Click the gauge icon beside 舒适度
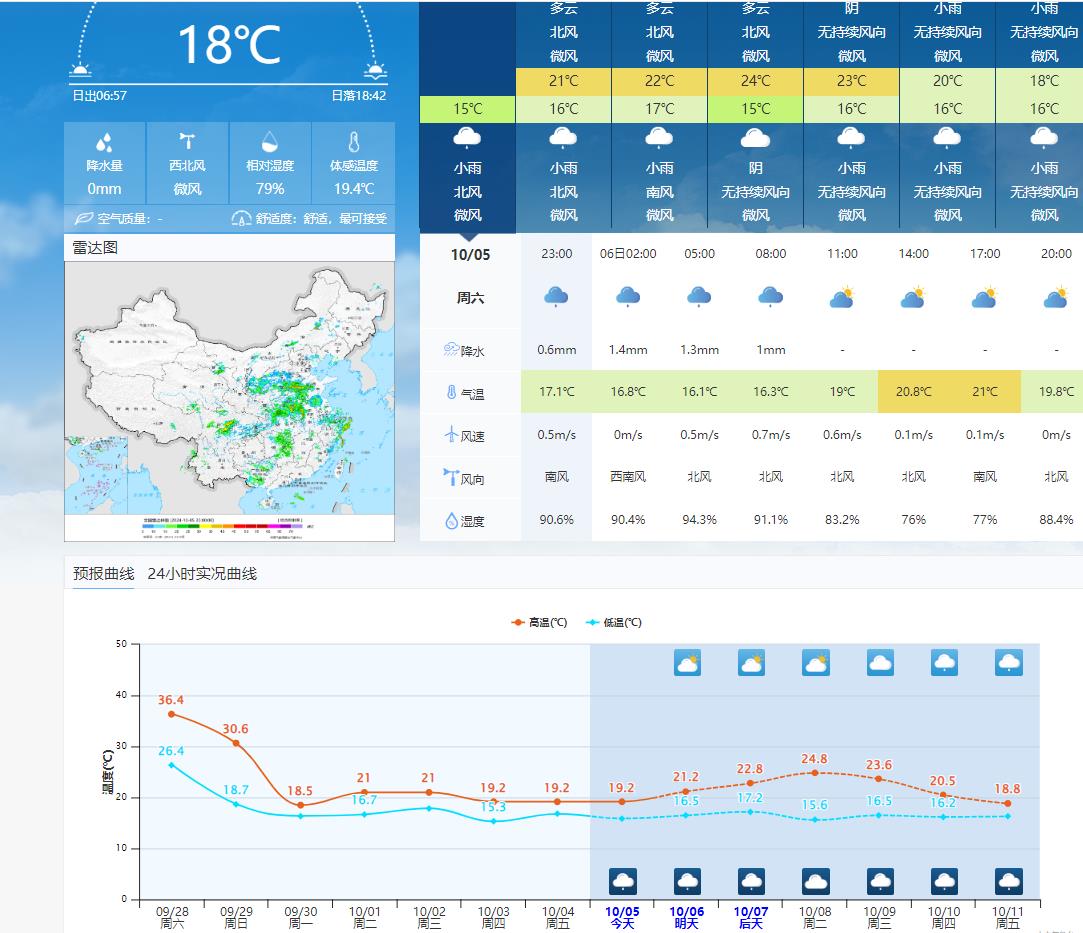Viewport: 1083px width, 933px height. (x=241, y=218)
